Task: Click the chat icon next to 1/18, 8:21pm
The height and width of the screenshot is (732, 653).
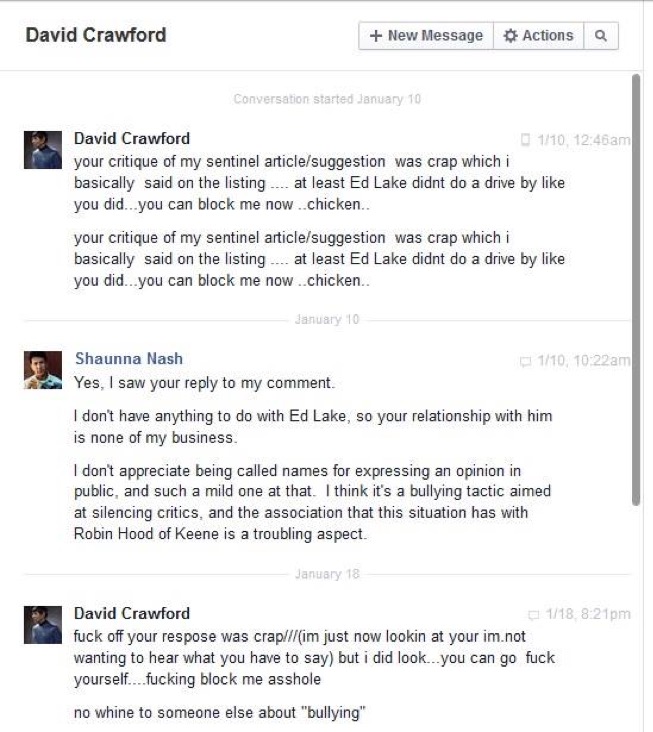Action: tap(534, 615)
